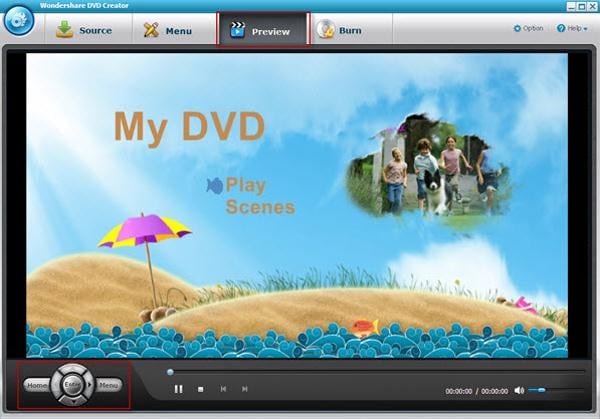
Task: Open the Option settings gear
Action: point(528,28)
